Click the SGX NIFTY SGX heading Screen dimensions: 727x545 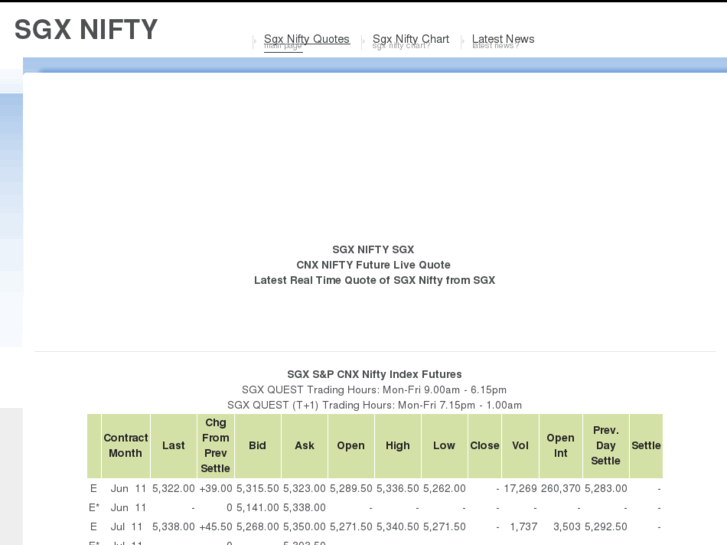pos(373,250)
